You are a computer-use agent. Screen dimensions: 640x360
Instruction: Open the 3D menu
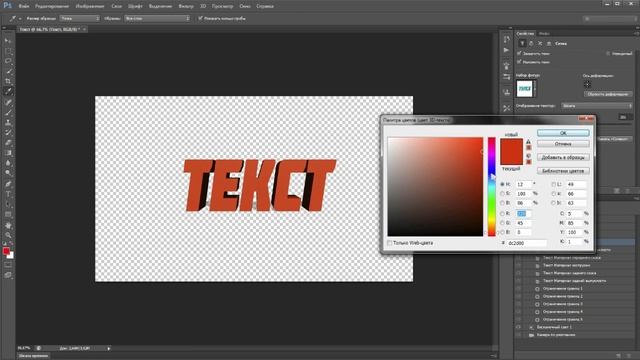pyautogui.click(x=203, y=6)
